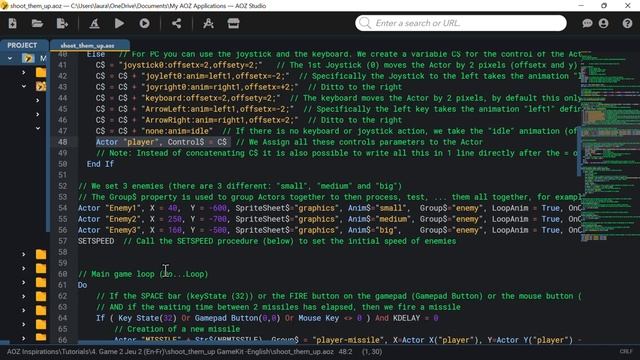Click the 'Do' keyword on line 61
The height and width of the screenshot is (360, 640).
(x=82, y=285)
